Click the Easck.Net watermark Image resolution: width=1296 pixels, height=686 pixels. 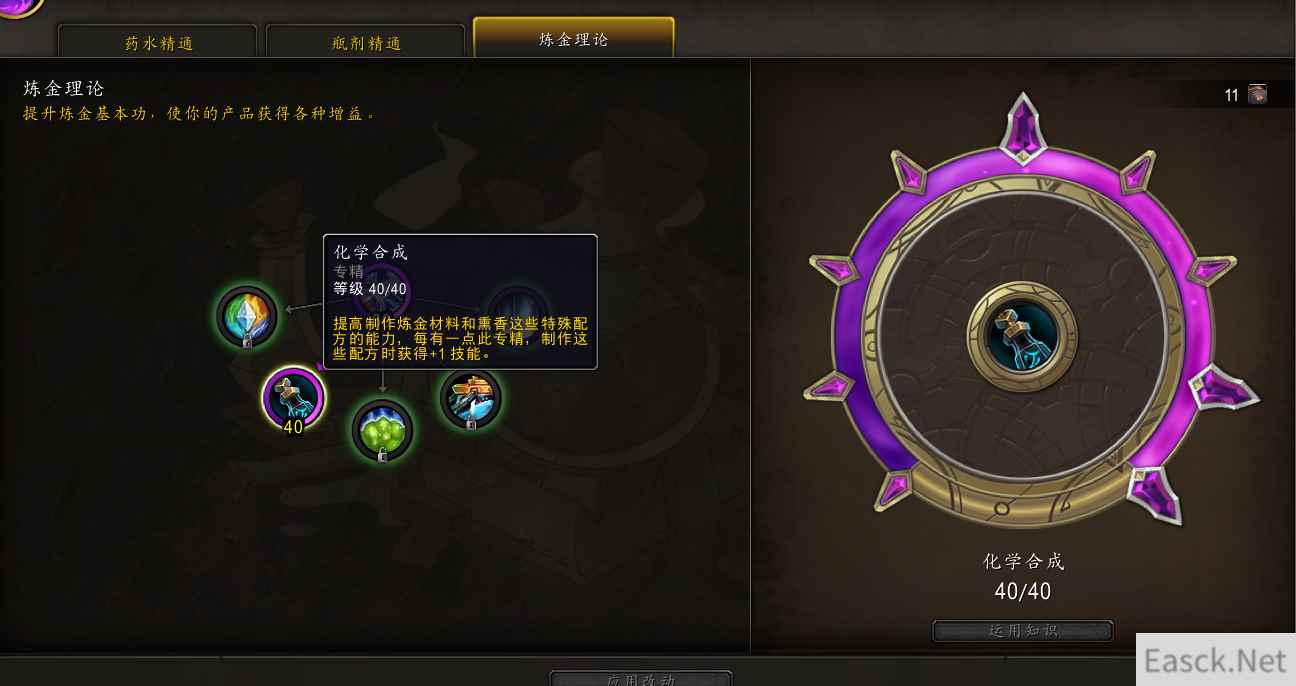click(x=1215, y=660)
